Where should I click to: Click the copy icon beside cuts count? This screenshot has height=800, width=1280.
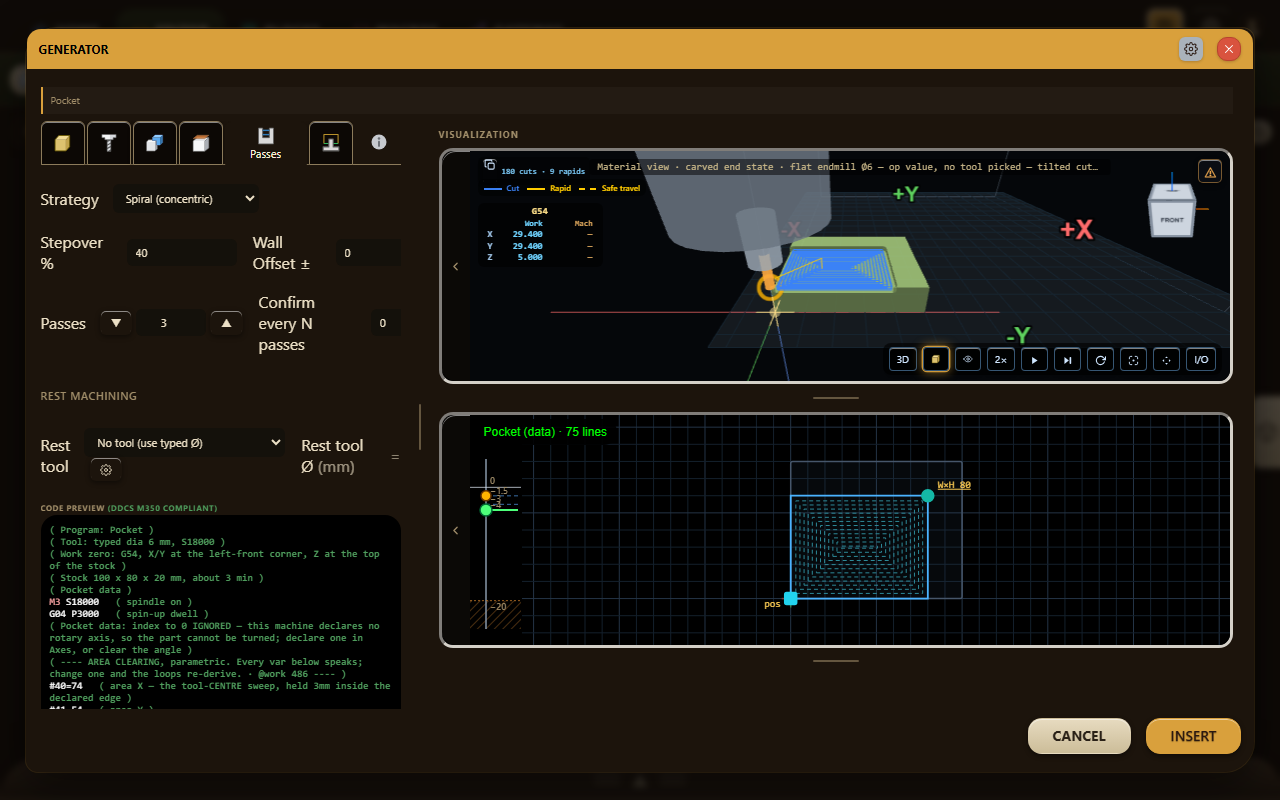click(x=489, y=165)
